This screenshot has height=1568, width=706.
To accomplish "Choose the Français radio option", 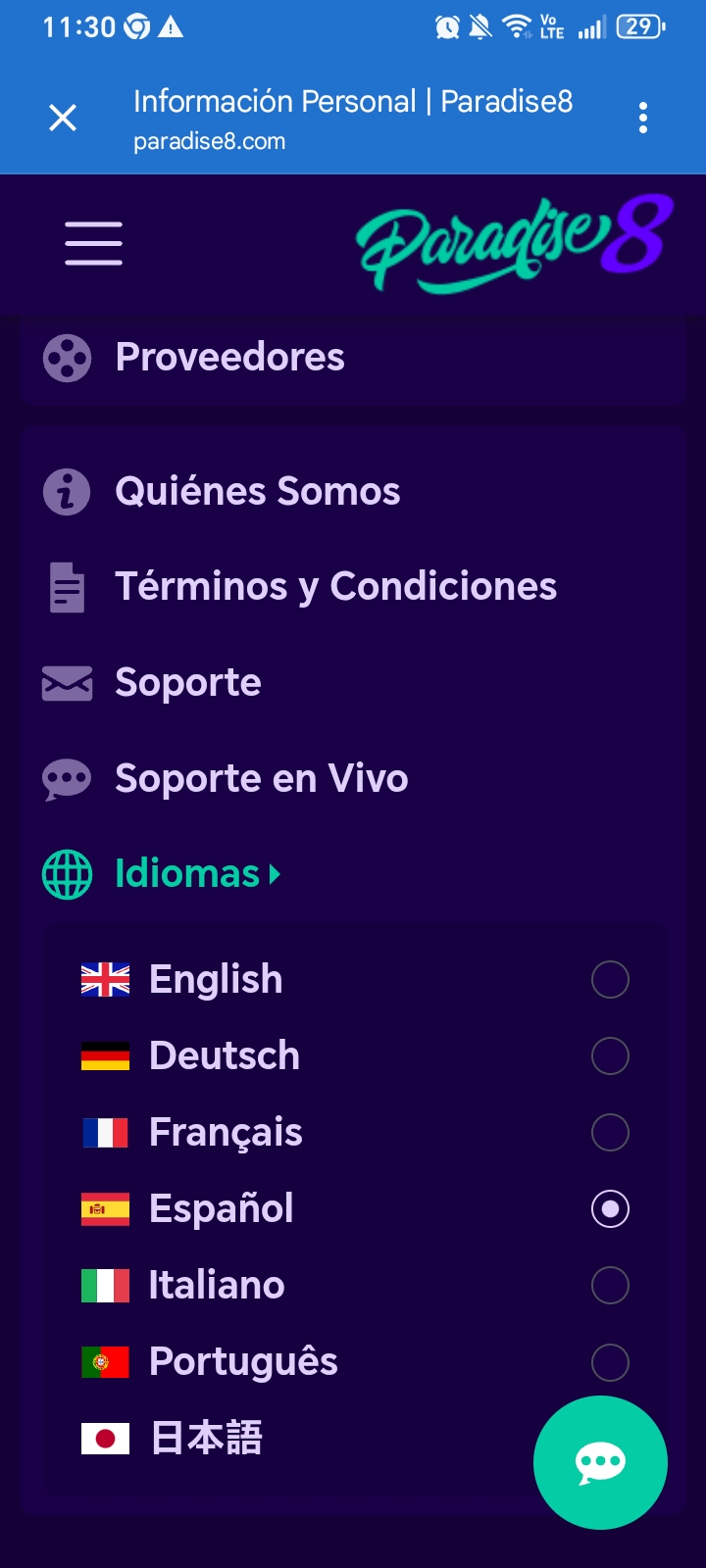I will tap(610, 1132).
